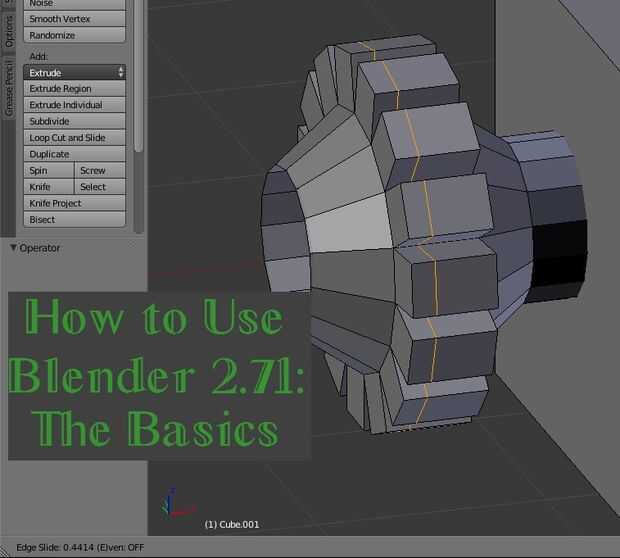Click Extrude Individual
620x558 pixels.
74,105
